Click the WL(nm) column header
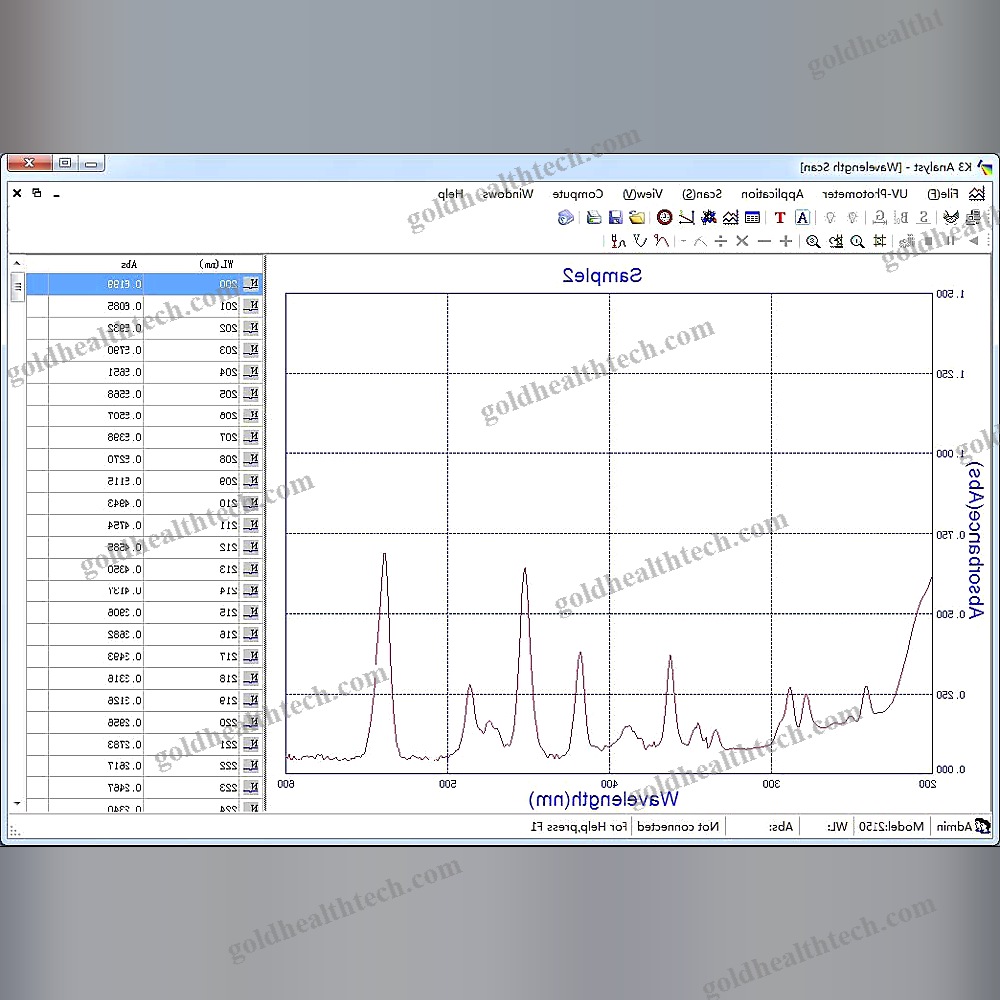The height and width of the screenshot is (1000, 1000). coord(216,264)
